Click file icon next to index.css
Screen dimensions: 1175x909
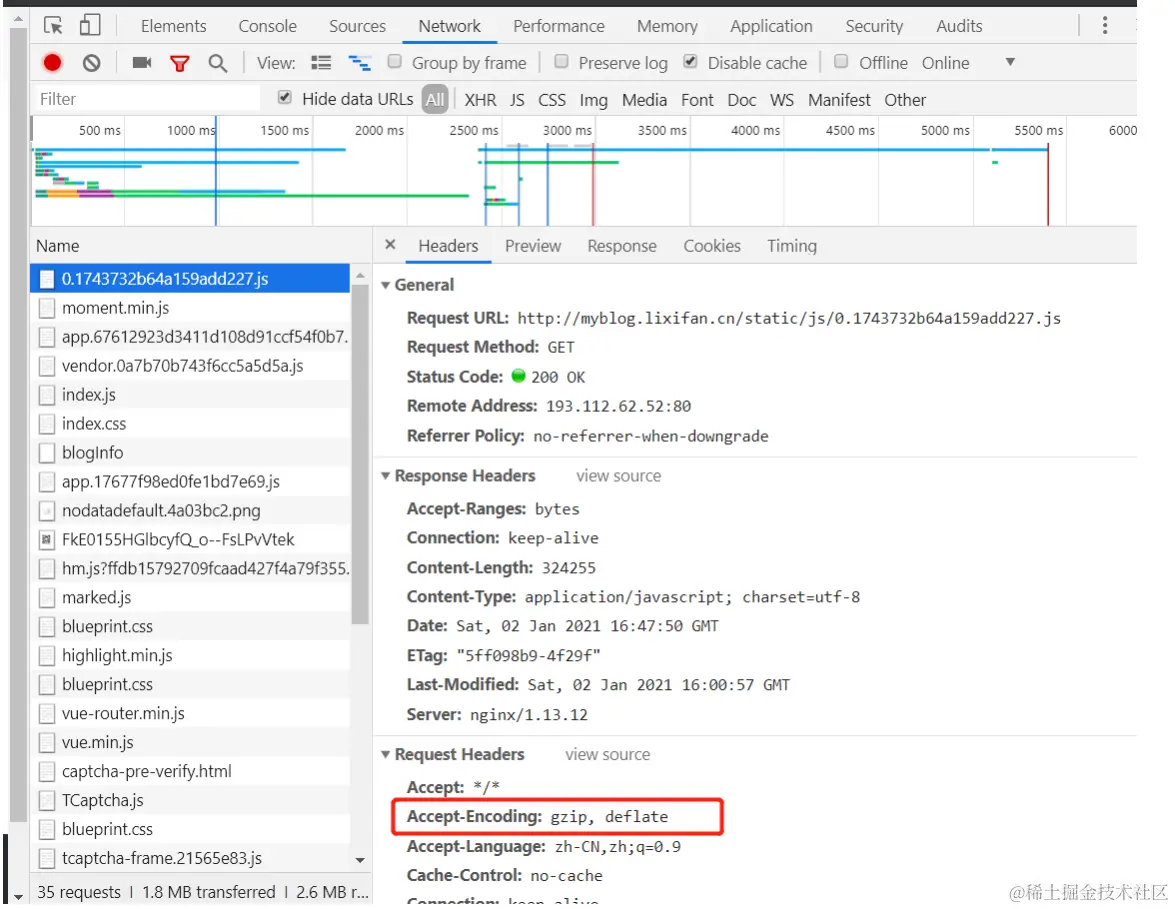coord(46,424)
